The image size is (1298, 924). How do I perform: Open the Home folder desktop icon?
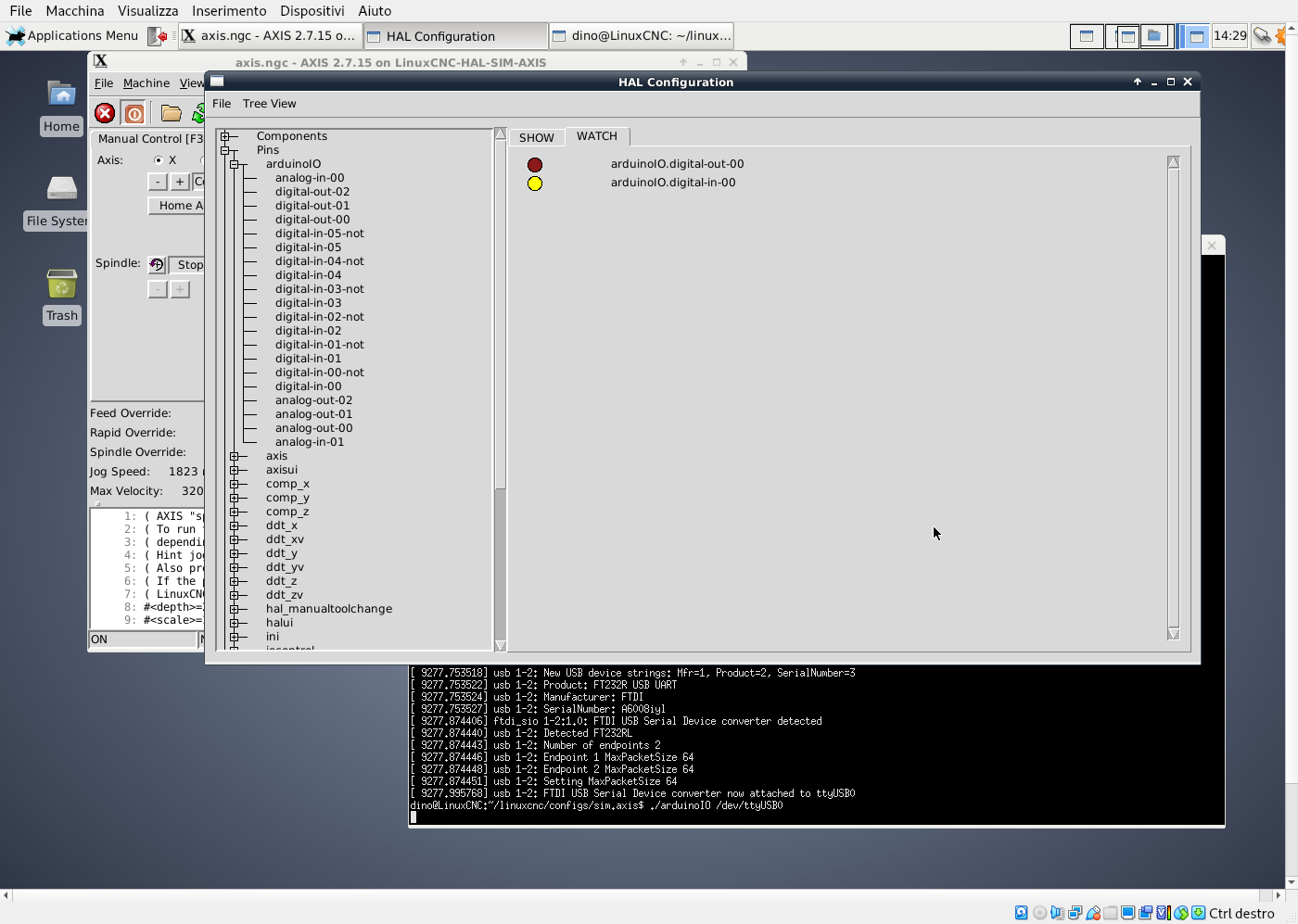(x=61, y=94)
